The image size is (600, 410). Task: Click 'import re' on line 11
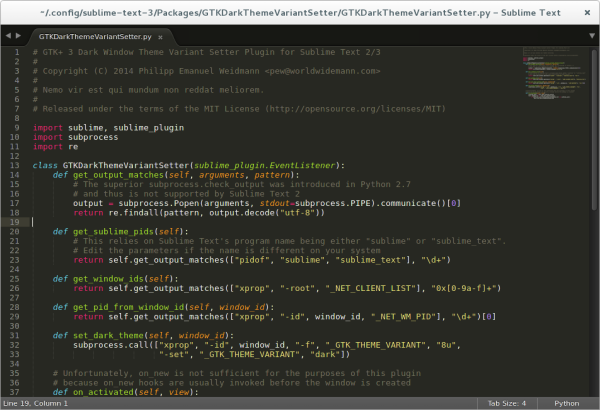tap(55, 147)
